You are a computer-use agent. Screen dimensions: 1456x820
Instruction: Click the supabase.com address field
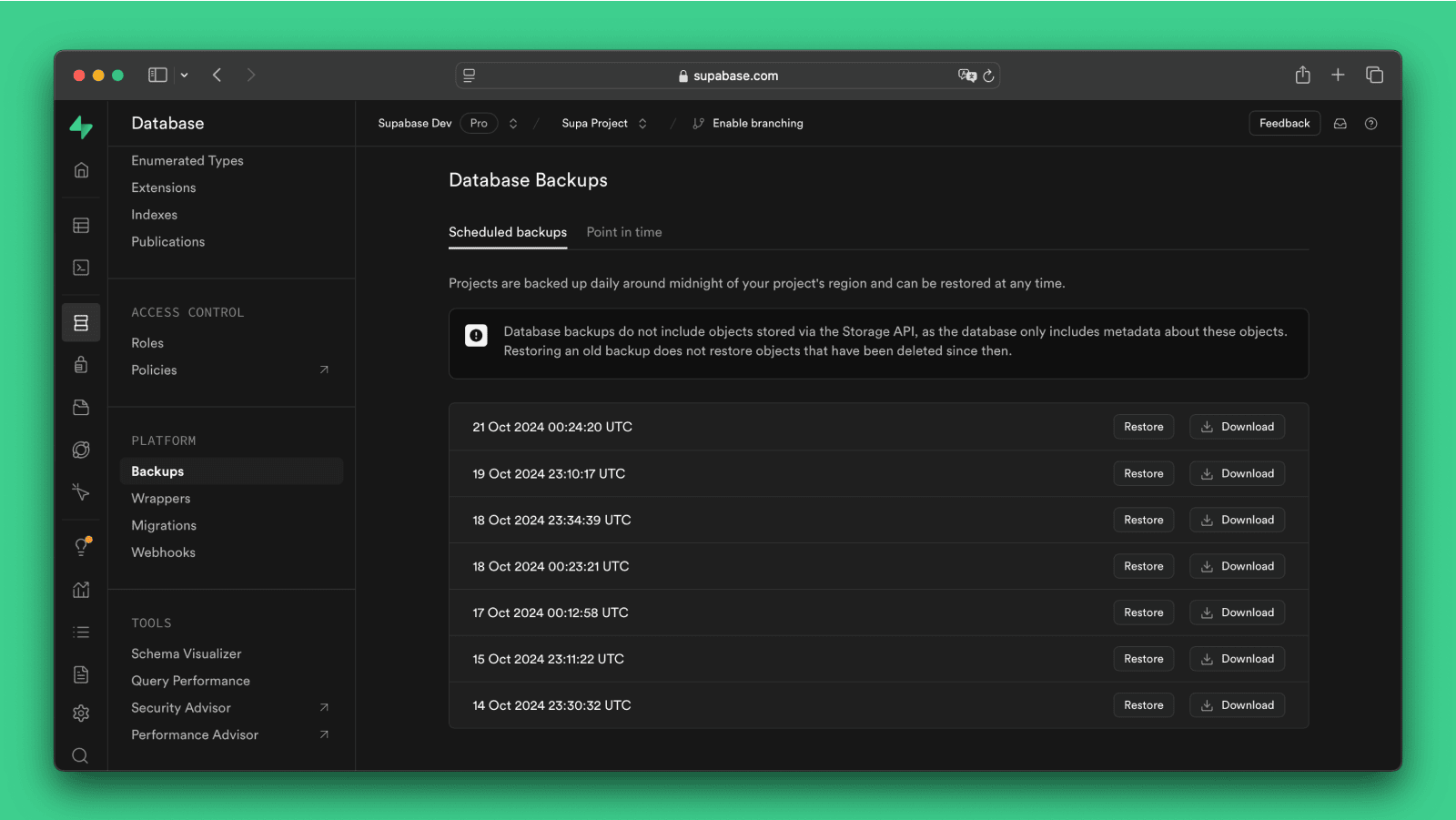(x=728, y=76)
